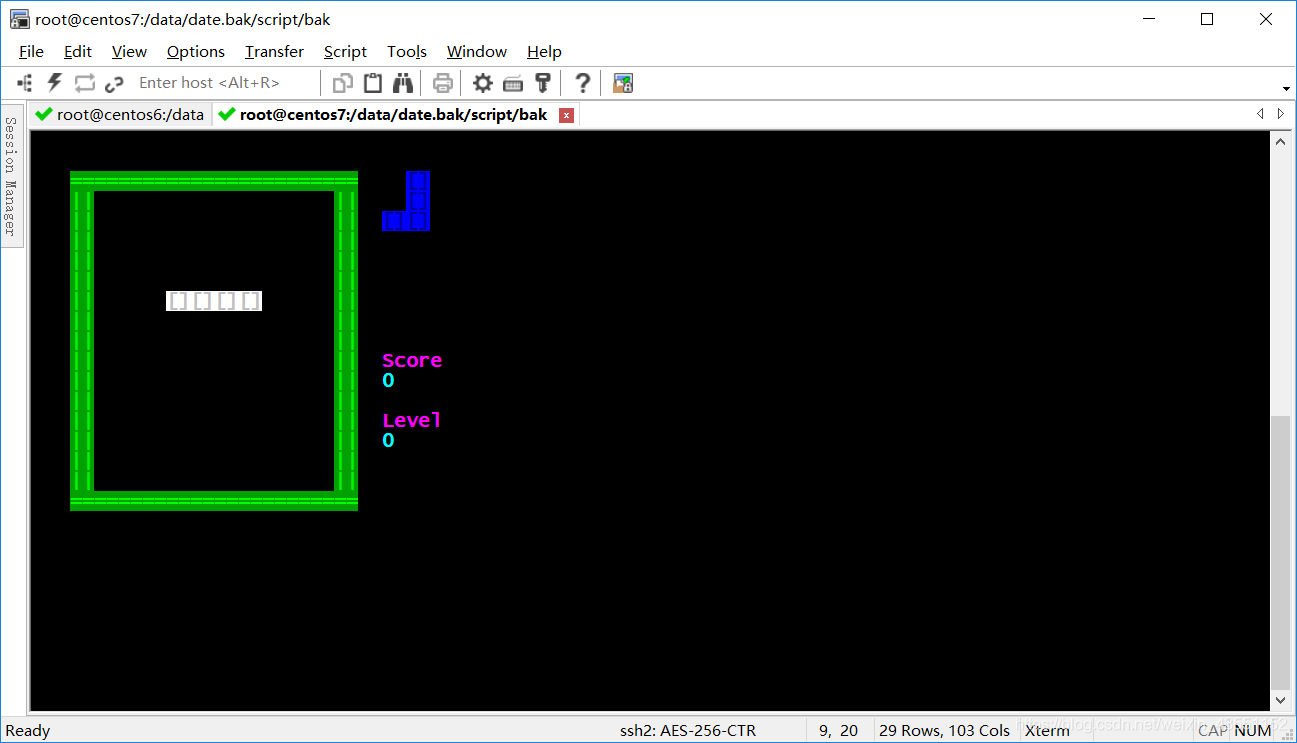Click the 29 Rows, 103 Cols status entry
Screen dimensions: 1297x743
click(x=945, y=731)
